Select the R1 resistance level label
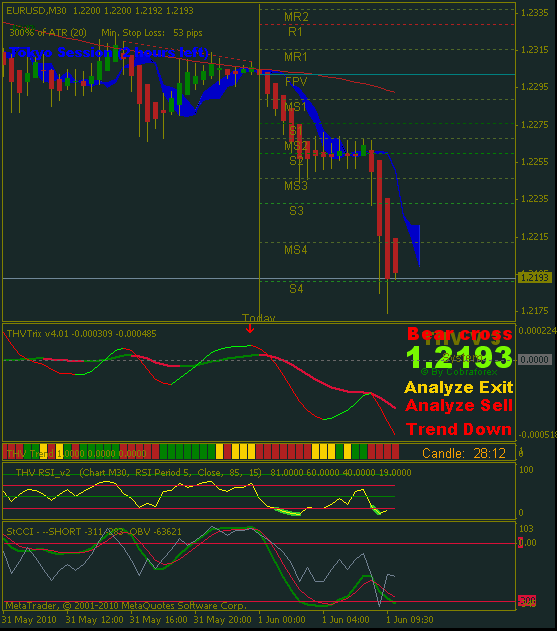 tap(295, 32)
